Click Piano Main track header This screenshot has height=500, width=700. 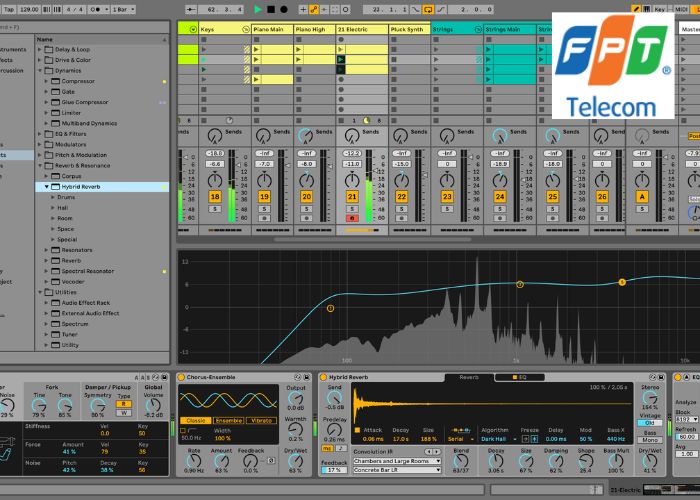[271, 30]
